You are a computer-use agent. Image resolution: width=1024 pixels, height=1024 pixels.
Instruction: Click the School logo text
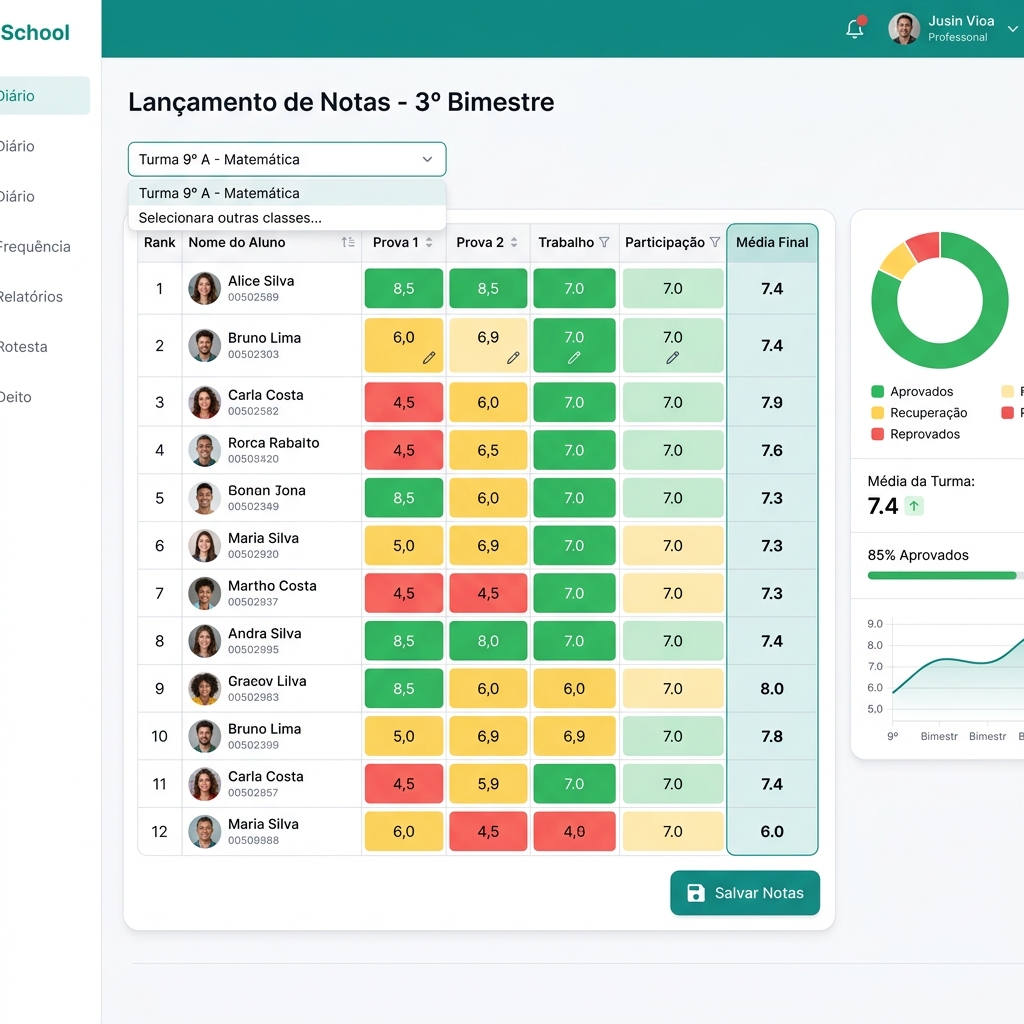pyautogui.click(x=35, y=33)
